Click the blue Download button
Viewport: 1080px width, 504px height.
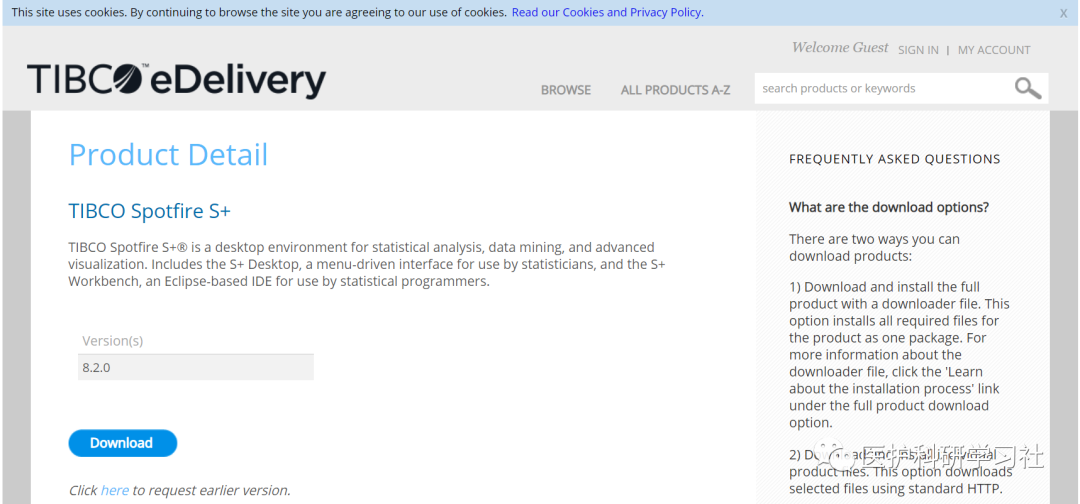123,443
